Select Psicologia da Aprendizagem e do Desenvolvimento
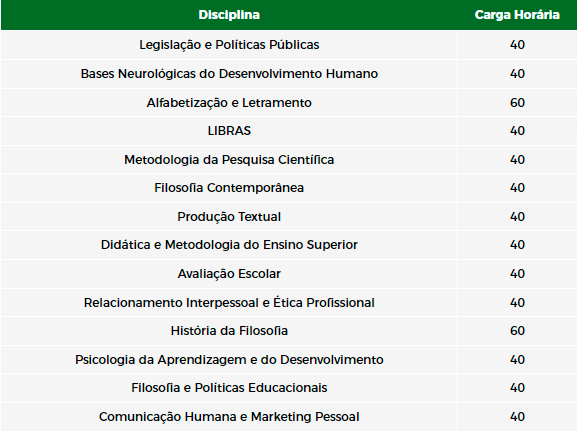The image size is (577, 432). coord(229,360)
